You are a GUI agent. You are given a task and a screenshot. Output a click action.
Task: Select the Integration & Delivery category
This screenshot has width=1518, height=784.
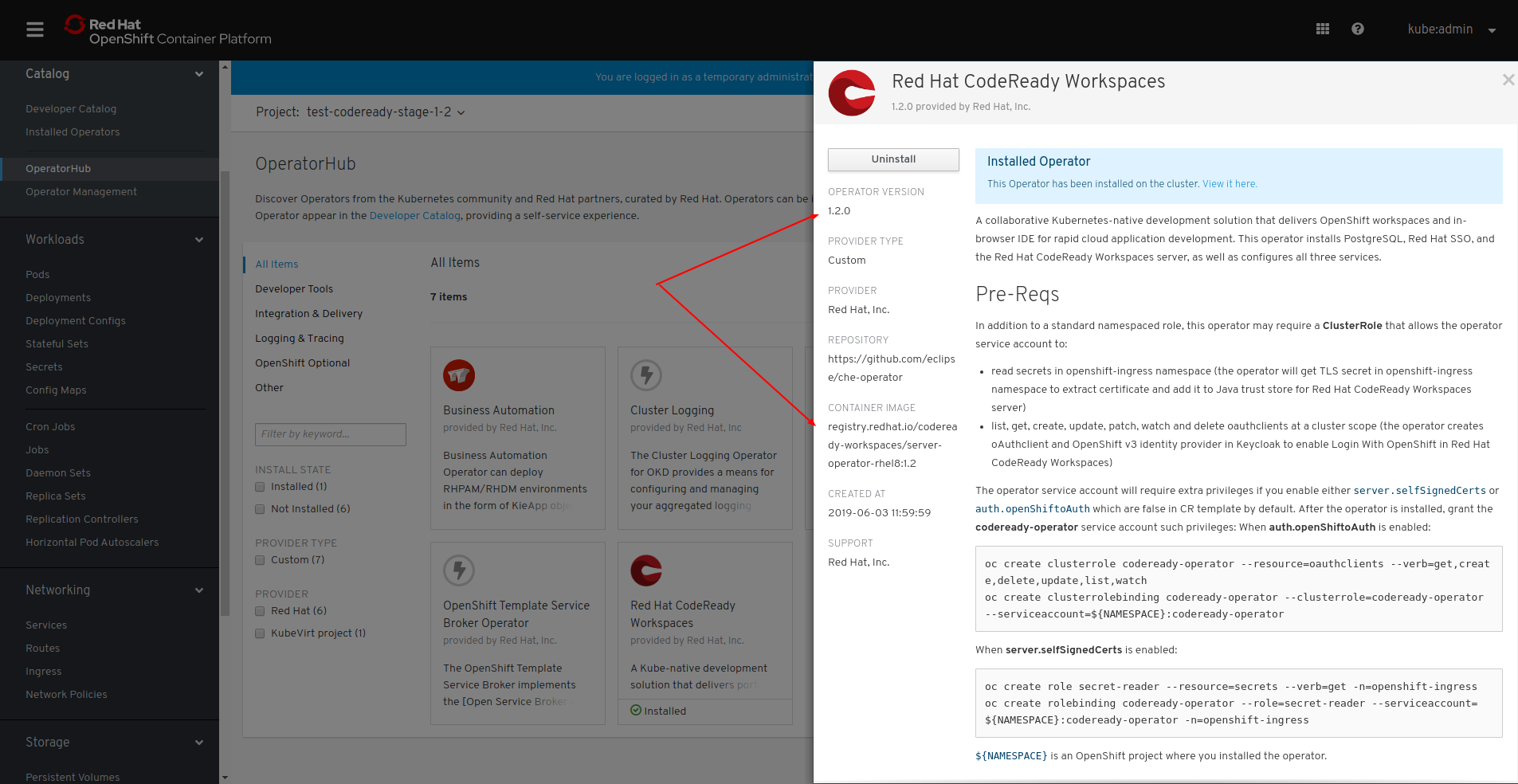pyautogui.click(x=308, y=314)
